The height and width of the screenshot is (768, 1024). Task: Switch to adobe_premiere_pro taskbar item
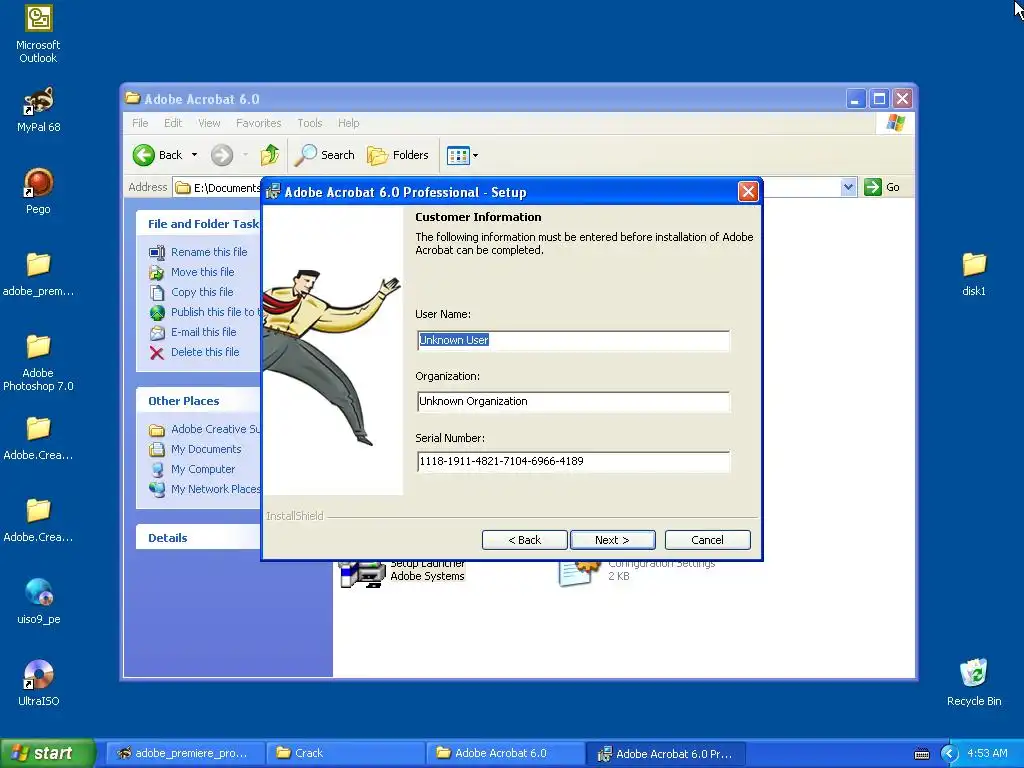click(x=185, y=753)
